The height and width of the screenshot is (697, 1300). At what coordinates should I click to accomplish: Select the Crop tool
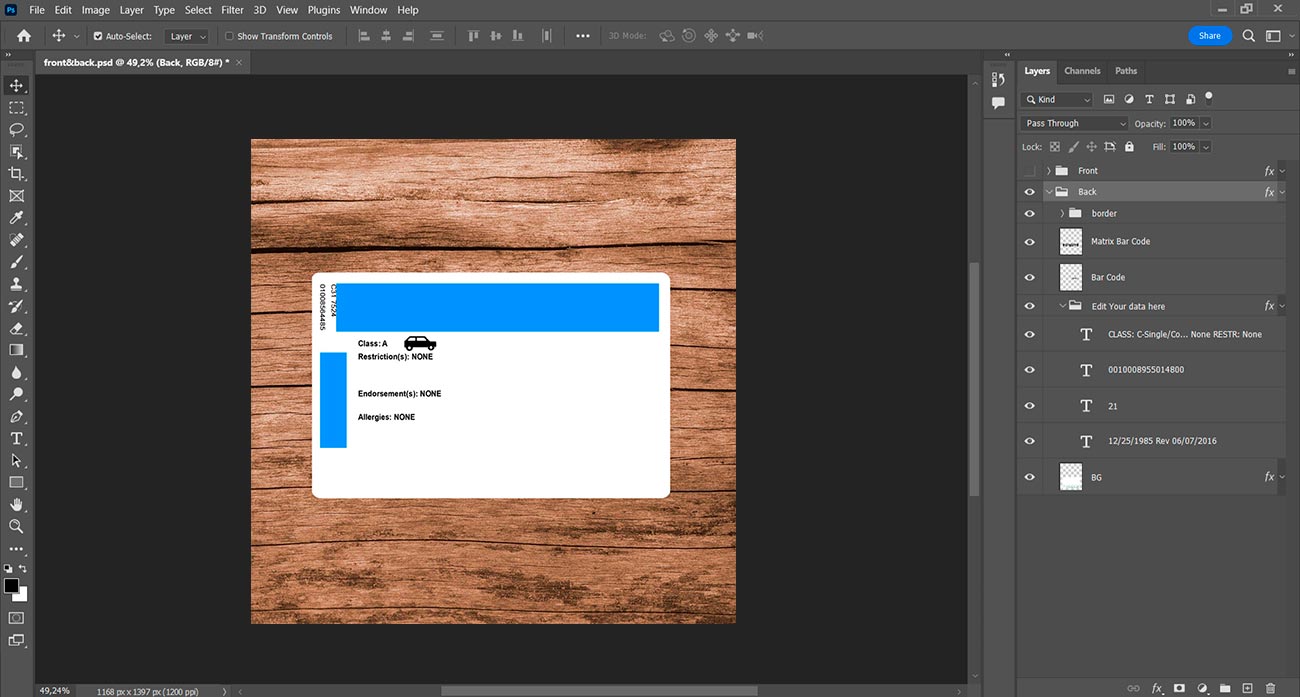click(x=16, y=173)
